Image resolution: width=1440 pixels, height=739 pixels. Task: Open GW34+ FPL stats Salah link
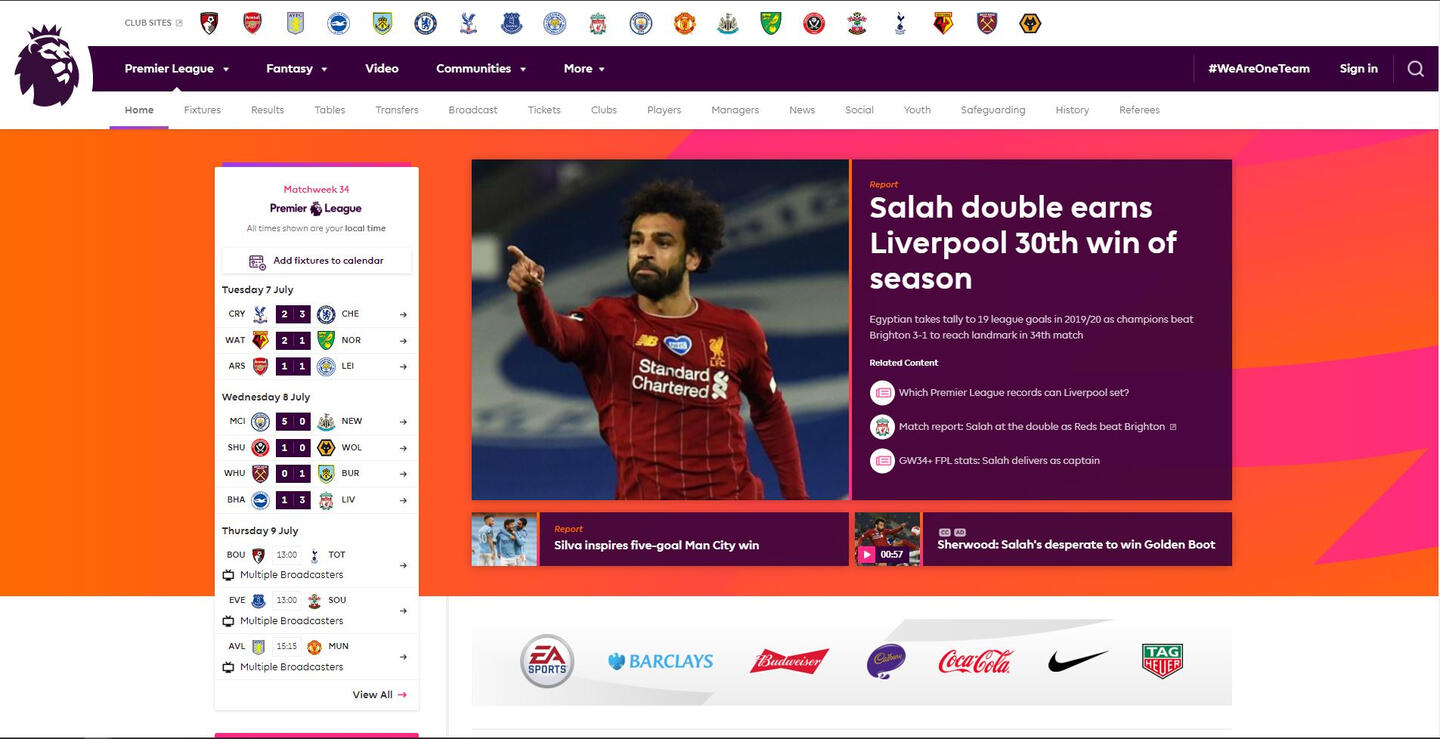[999, 461]
